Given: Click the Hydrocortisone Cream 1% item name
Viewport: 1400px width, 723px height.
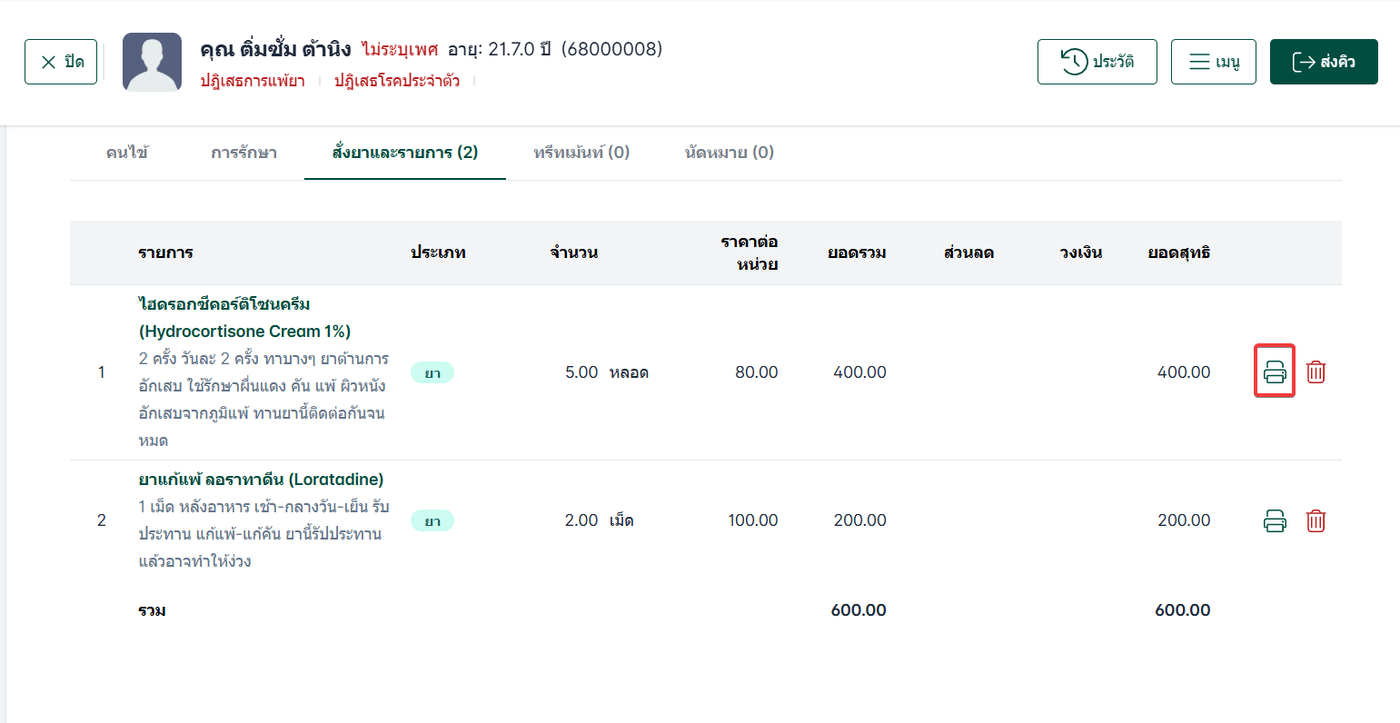Looking at the screenshot, I should click(244, 317).
